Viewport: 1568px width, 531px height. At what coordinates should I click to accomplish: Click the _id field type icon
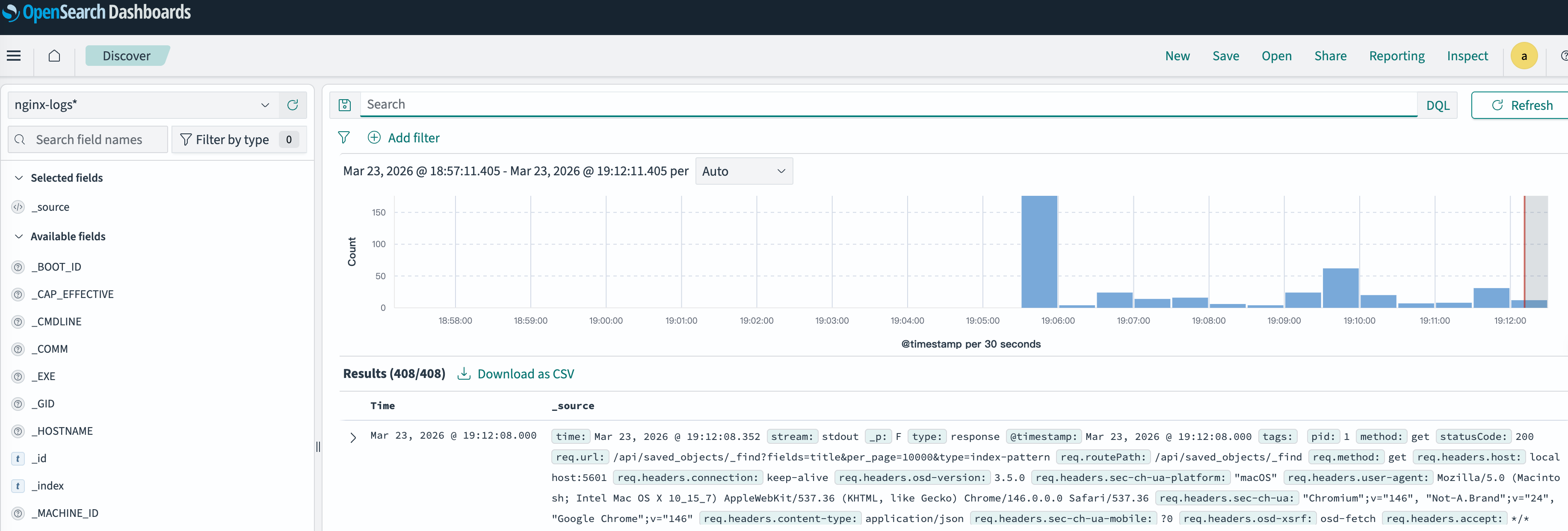(18, 459)
